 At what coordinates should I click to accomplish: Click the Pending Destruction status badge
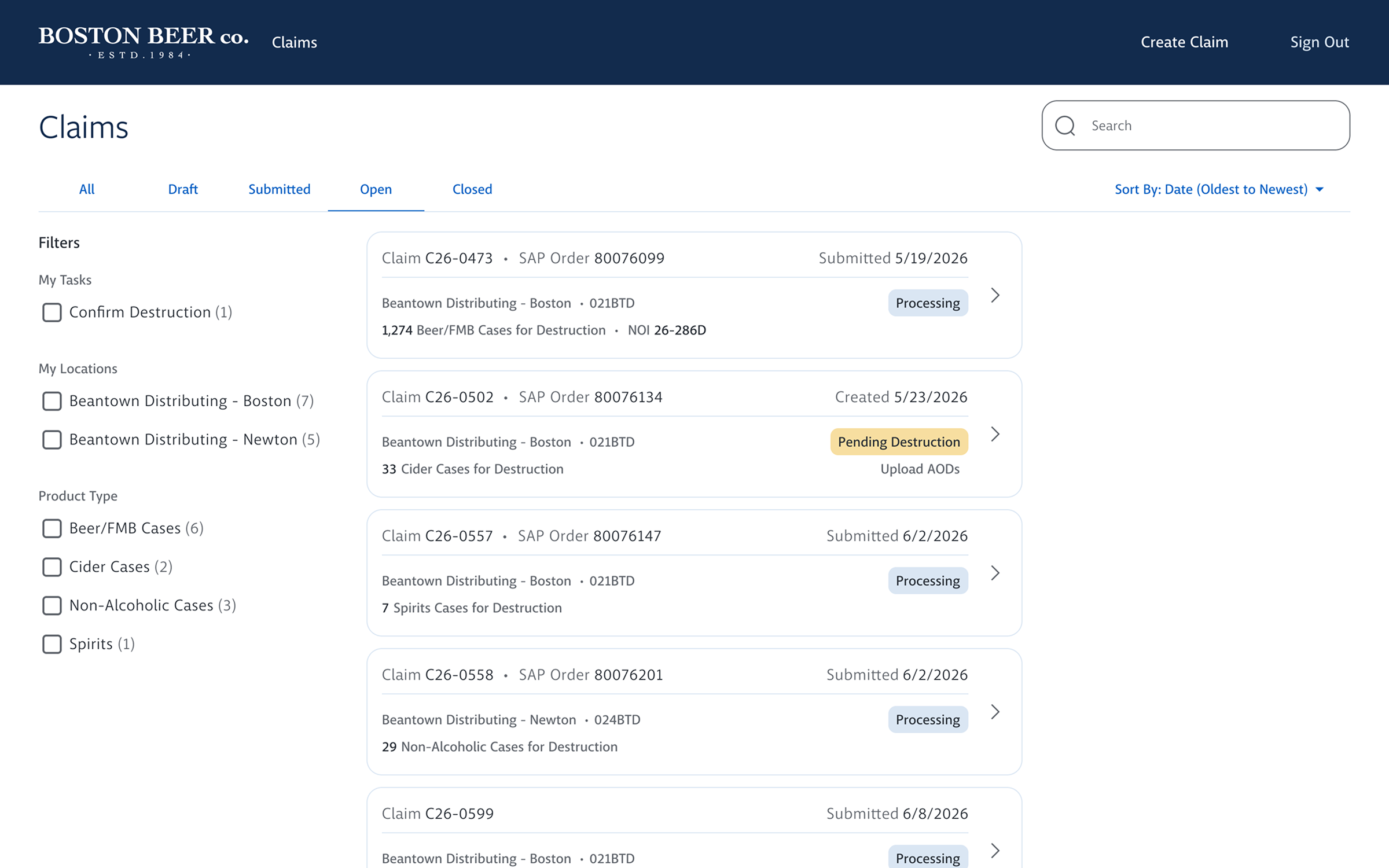tap(899, 442)
